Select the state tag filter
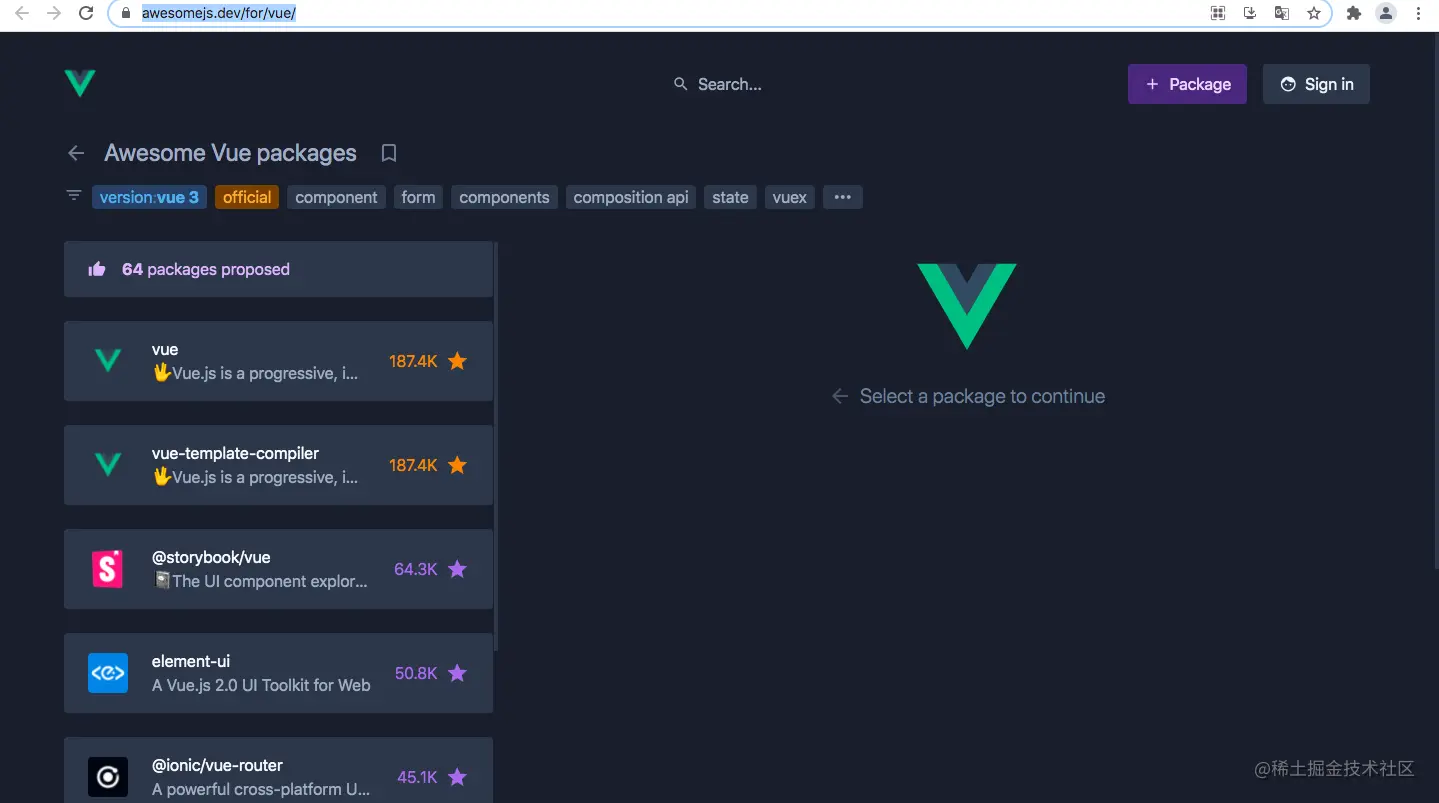 coord(730,197)
